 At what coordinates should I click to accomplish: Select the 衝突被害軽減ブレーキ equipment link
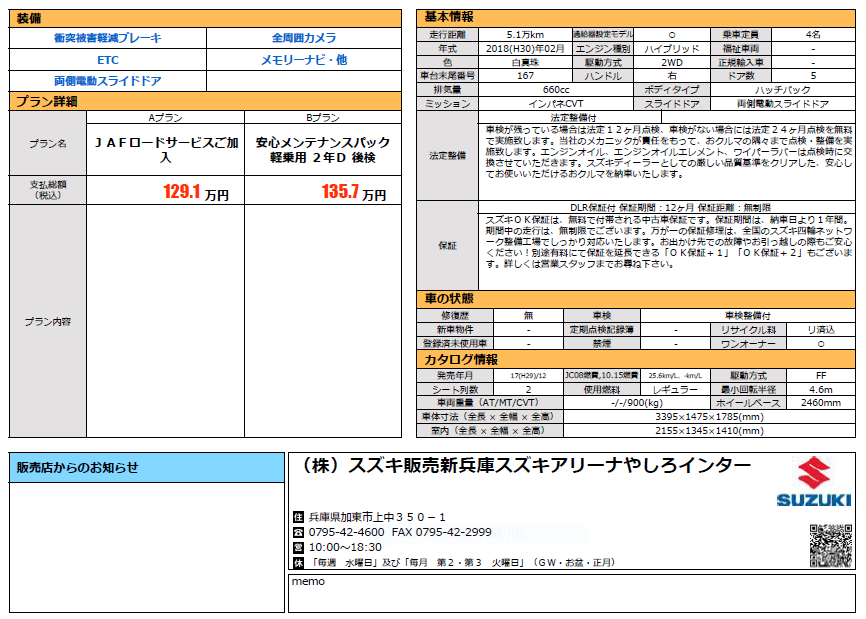107,38
